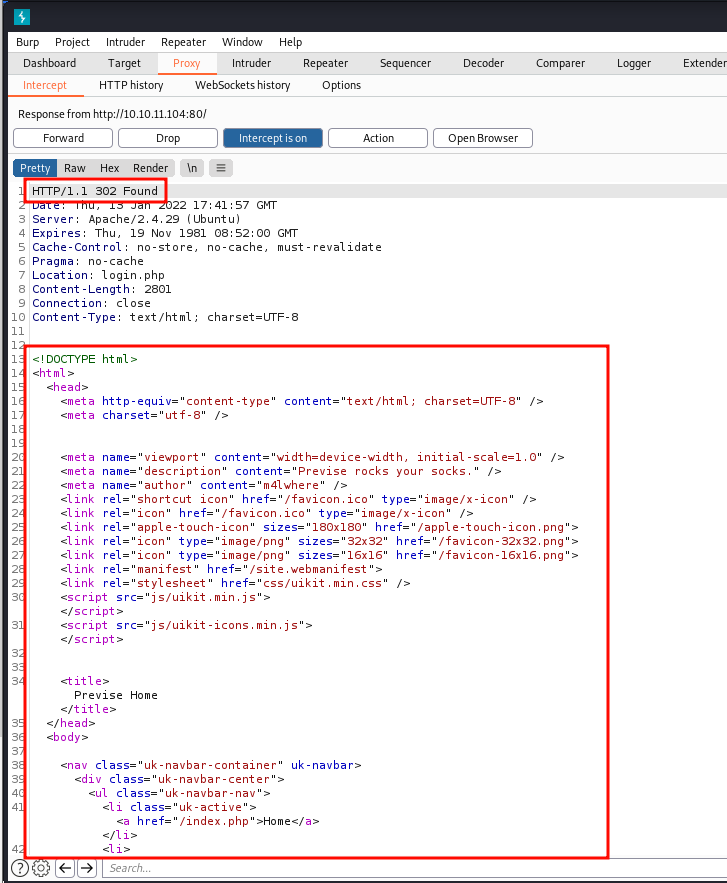Open the message editor hamburger menu
Viewport: 727px width, 883px height.
click(220, 168)
